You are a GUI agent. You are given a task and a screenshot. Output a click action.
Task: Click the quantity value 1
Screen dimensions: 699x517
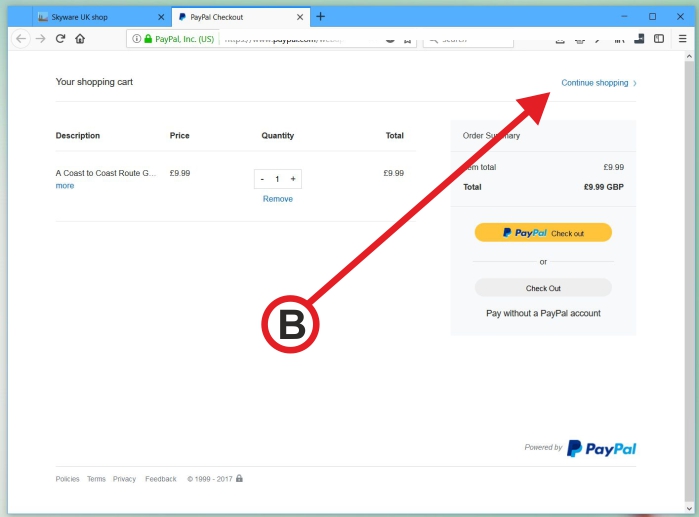(277, 179)
